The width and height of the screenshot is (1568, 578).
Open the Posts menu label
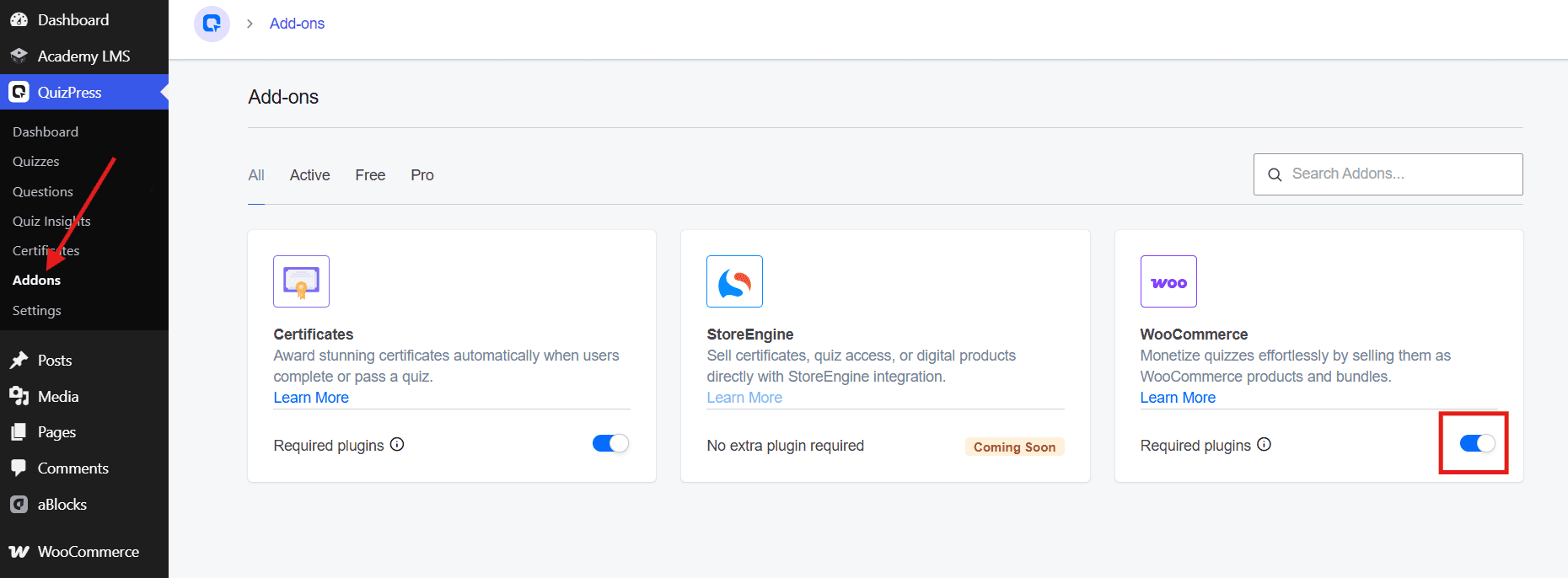pos(55,360)
